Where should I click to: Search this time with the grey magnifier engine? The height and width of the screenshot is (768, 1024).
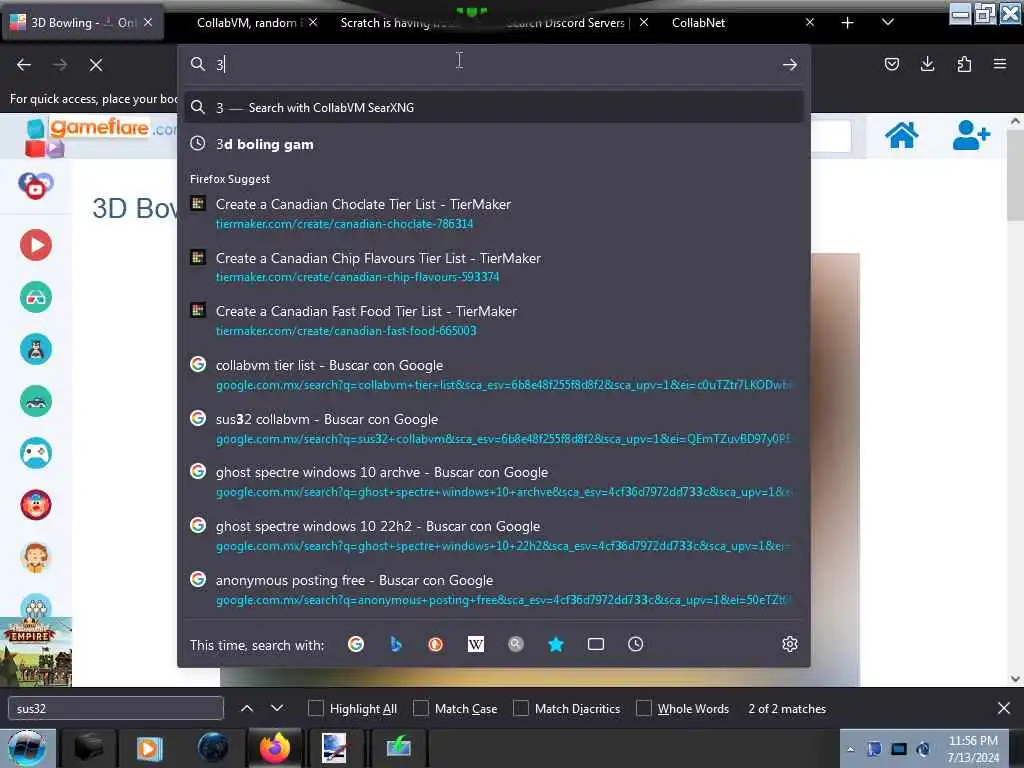pos(516,645)
